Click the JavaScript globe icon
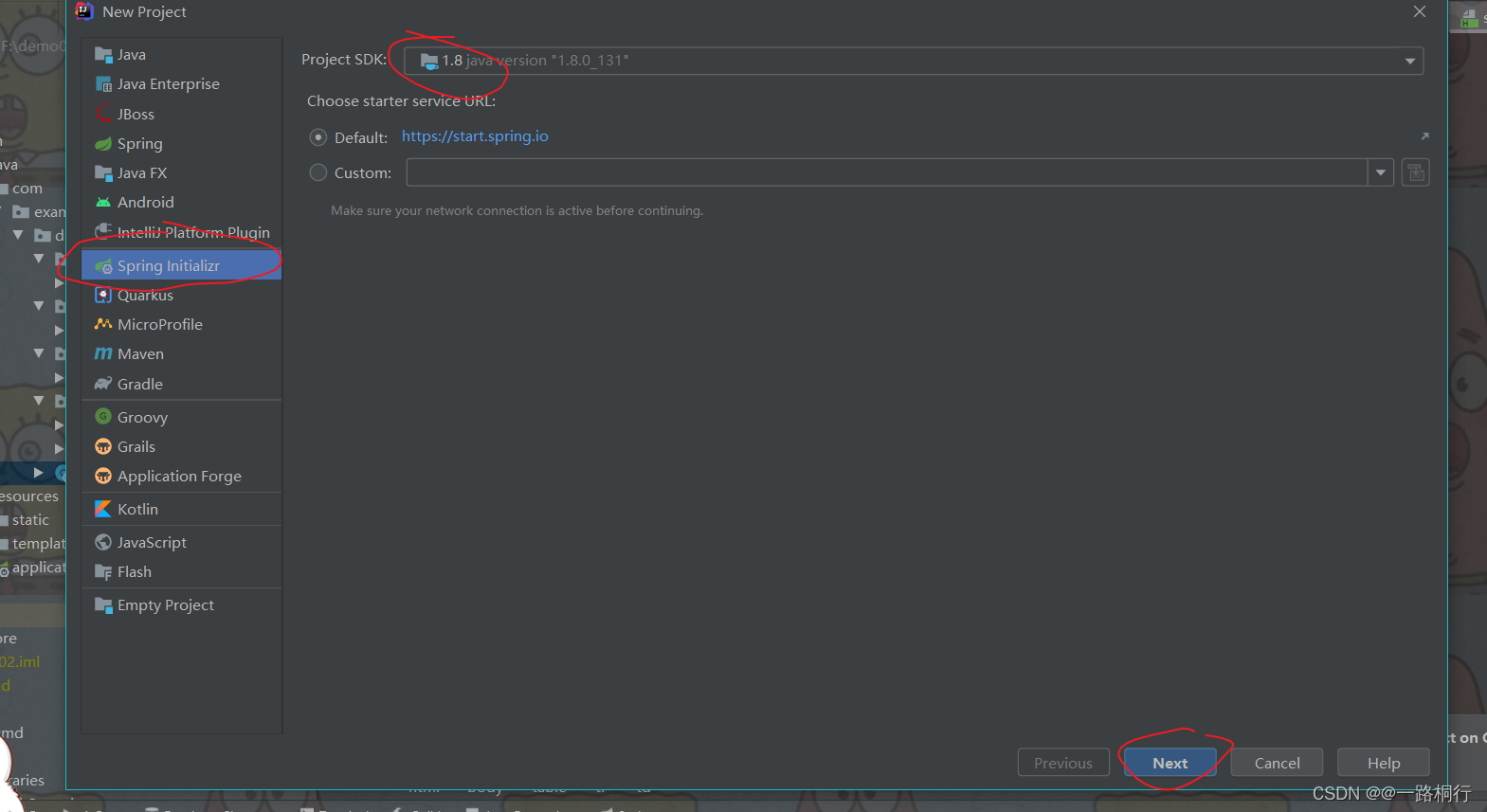 [103, 543]
